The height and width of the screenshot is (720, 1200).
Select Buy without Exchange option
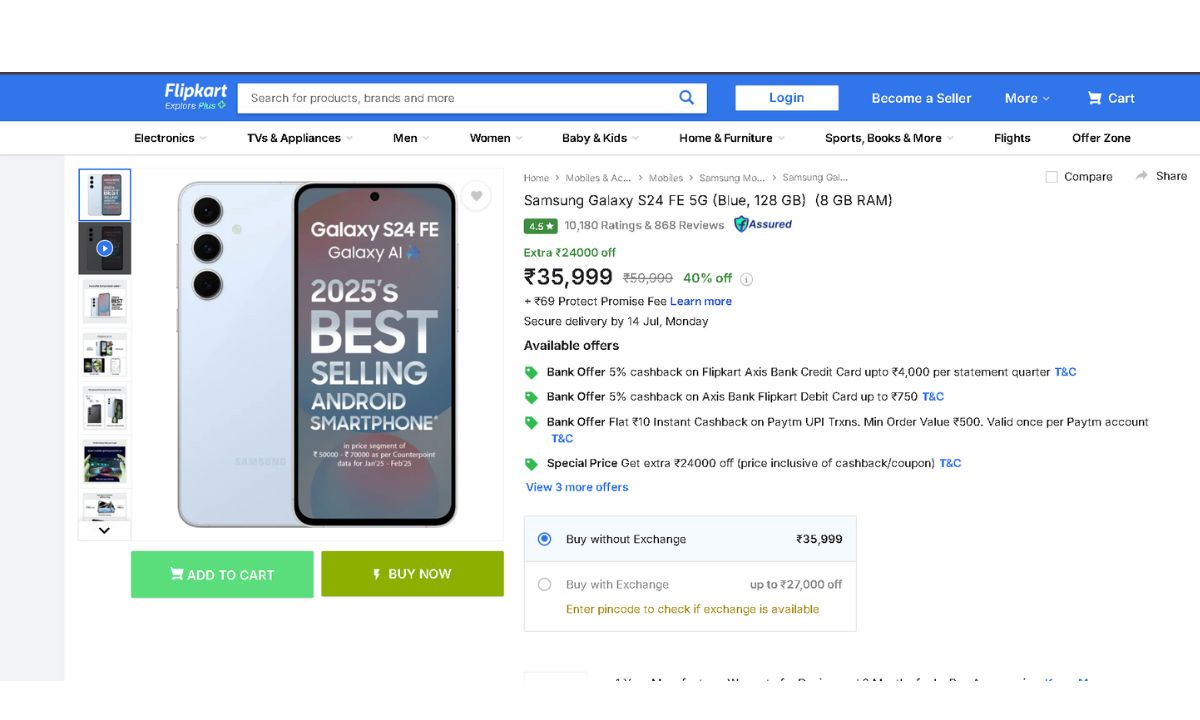coord(544,539)
